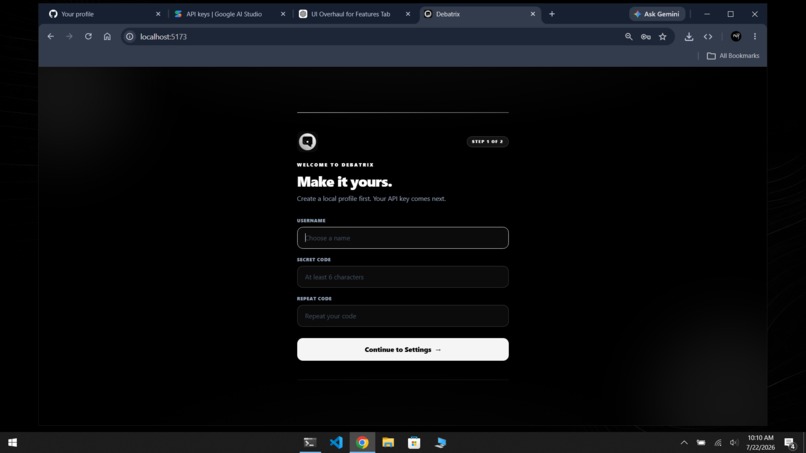Maximize the Chrome window
806x453 pixels.
tap(730, 14)
